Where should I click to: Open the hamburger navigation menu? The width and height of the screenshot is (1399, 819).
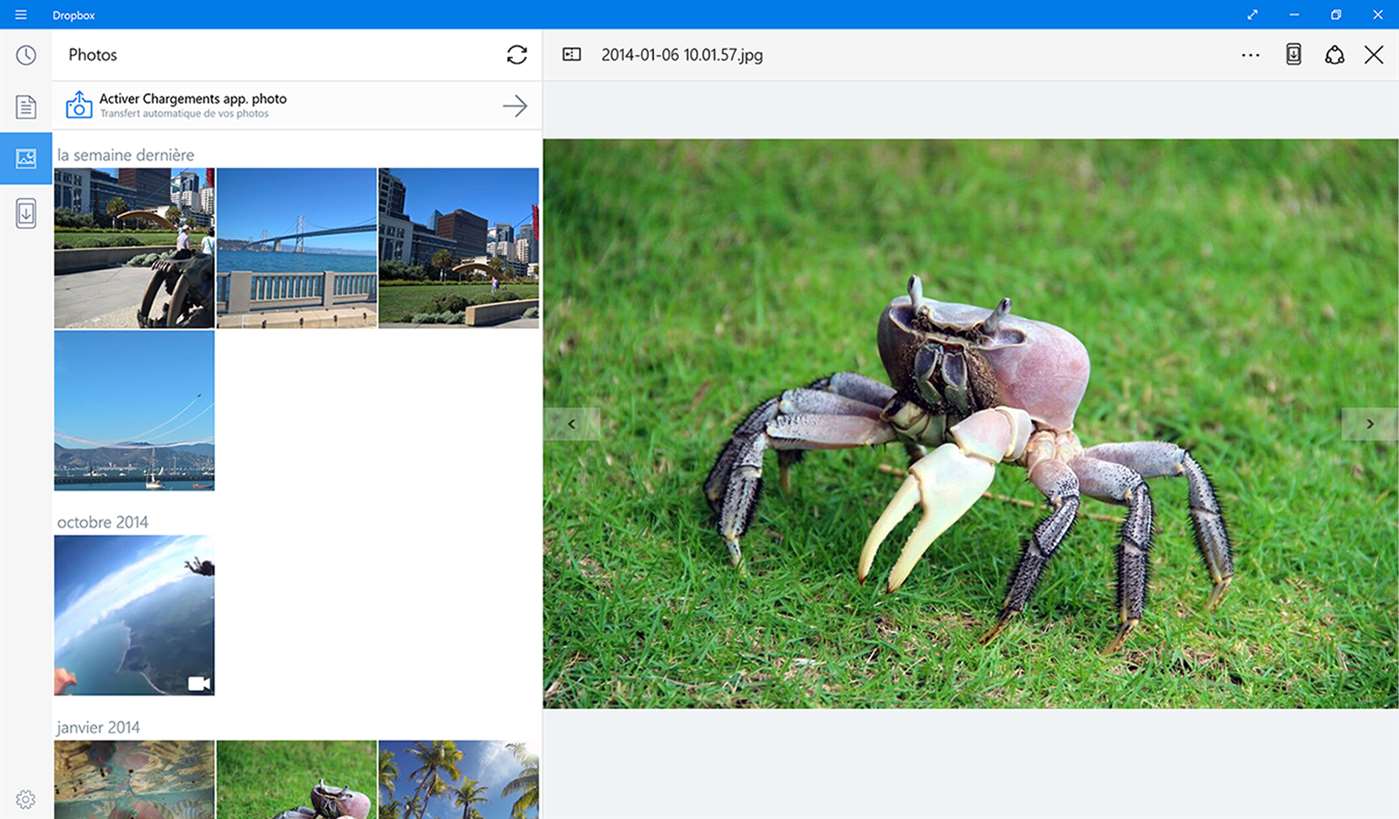point(21,14)
